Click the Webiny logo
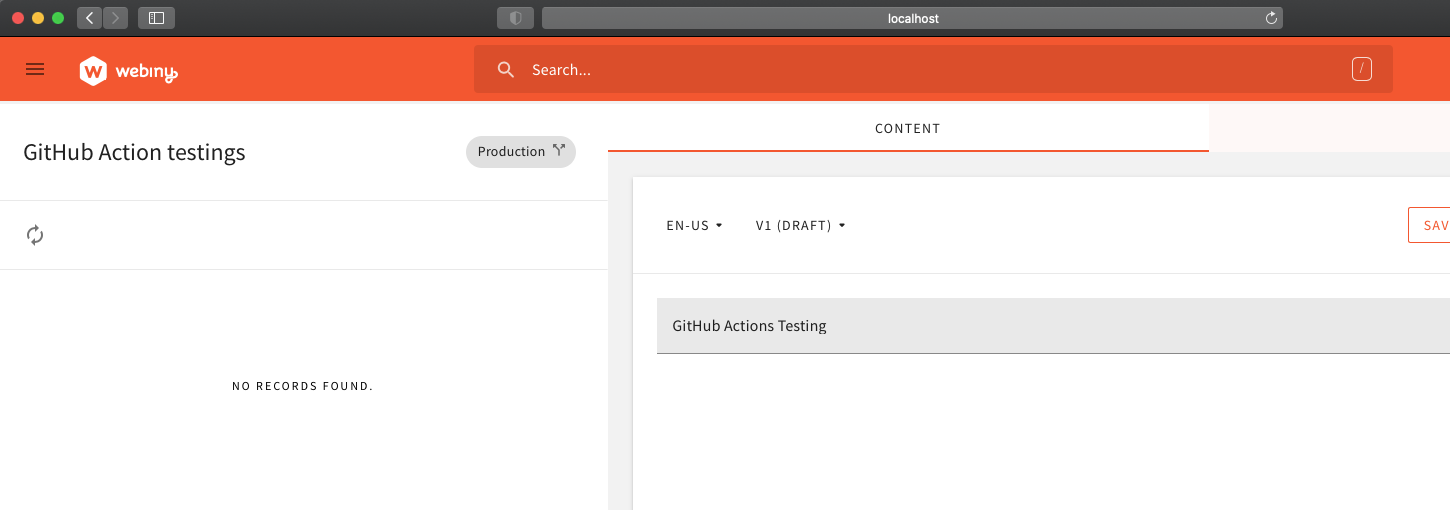This screenshot has height=510, width=1450. coord(129,70)
